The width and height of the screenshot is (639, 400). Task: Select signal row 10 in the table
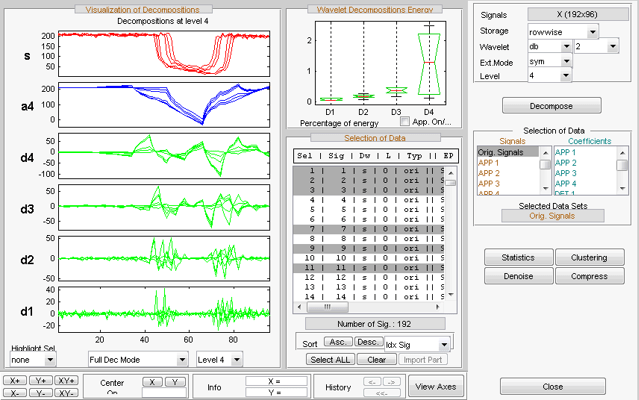point(368,258)
